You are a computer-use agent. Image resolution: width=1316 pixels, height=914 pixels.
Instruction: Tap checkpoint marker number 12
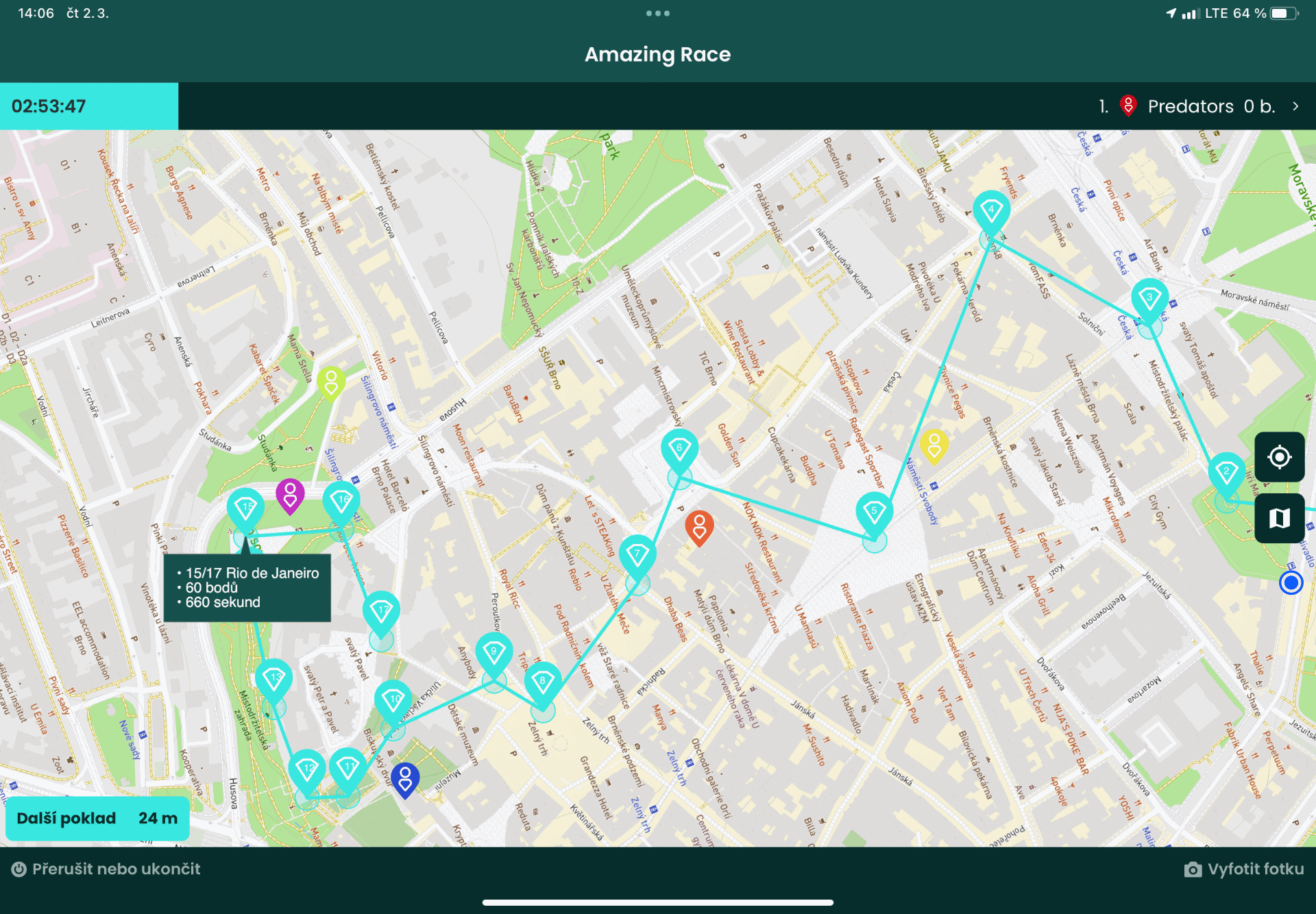[306, 771]
